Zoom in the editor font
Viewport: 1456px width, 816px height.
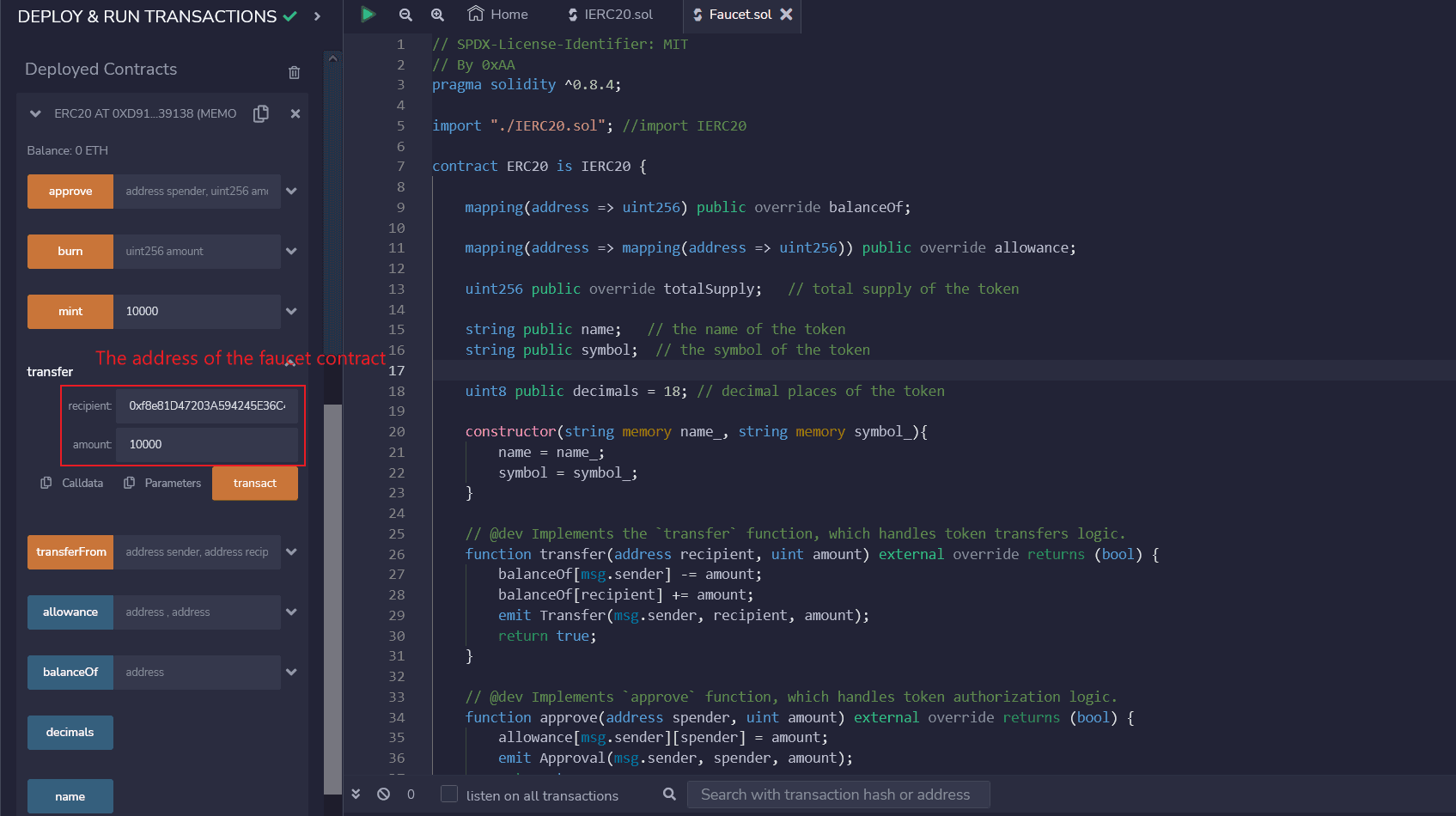pos(437,15)
